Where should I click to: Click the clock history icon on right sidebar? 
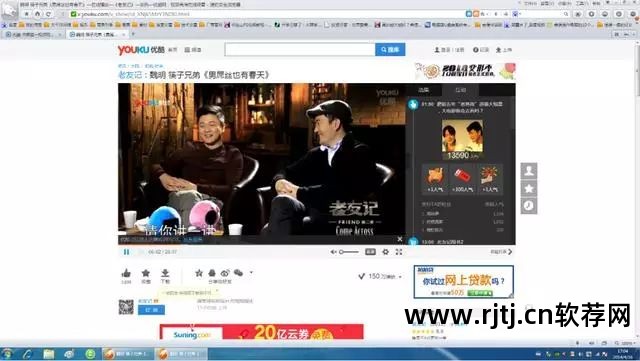[x=529, y=206]
